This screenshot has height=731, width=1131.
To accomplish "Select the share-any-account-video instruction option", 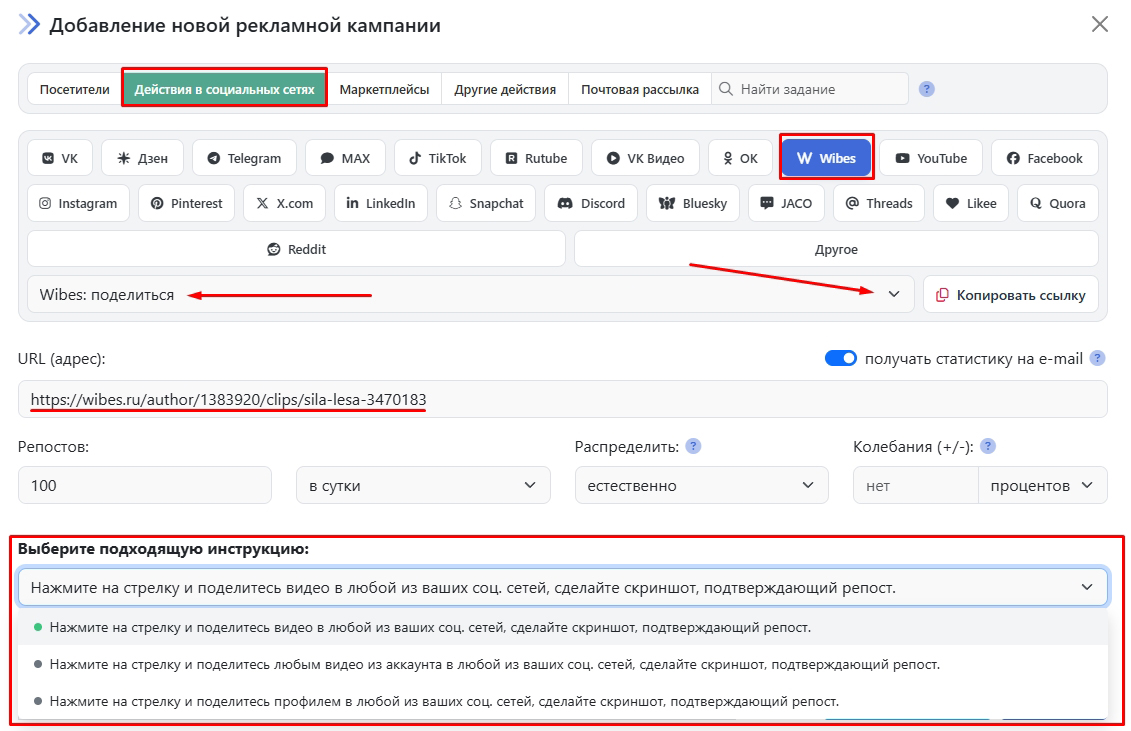I will click(x=494, y=664).
